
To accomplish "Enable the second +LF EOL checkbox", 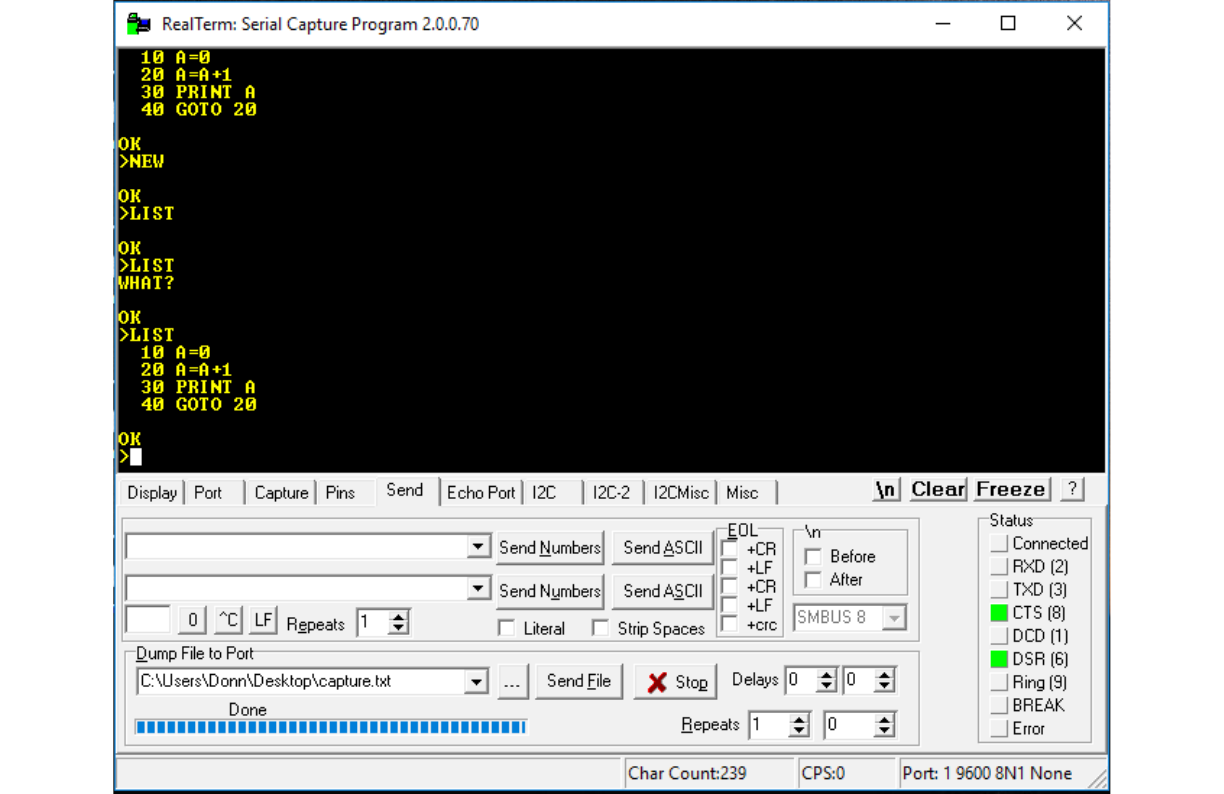I will (730, 606).
